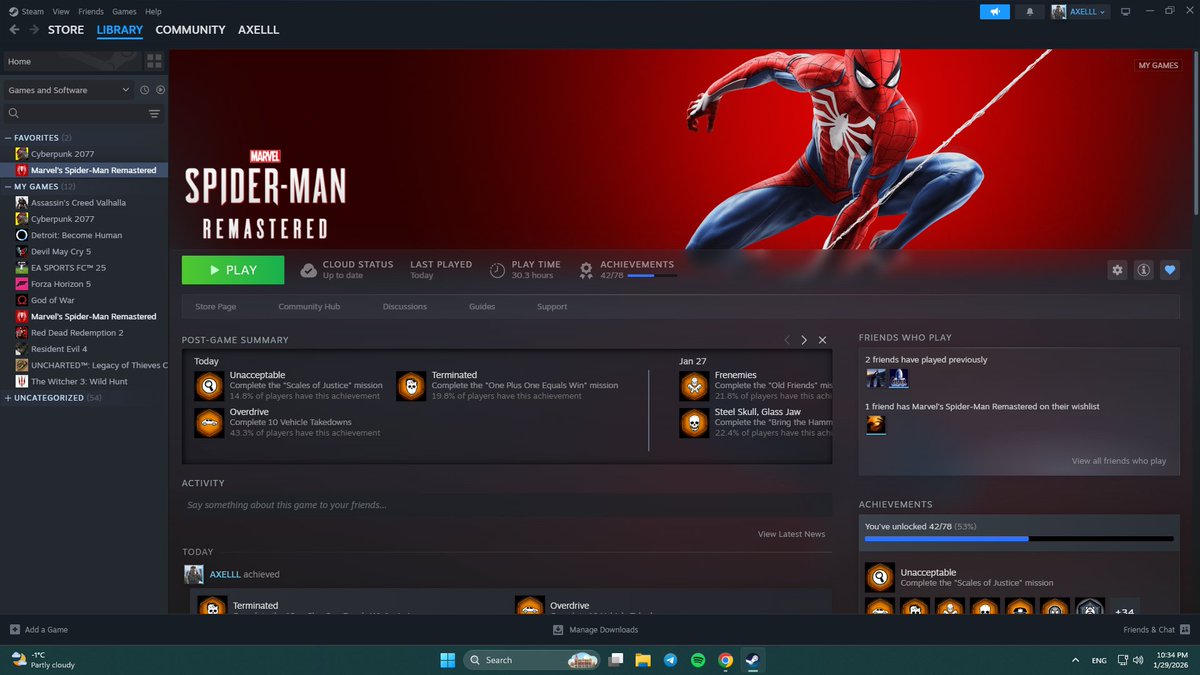Click Add a Game
This screenshot has width=1200, height=675.
(39, 630)
